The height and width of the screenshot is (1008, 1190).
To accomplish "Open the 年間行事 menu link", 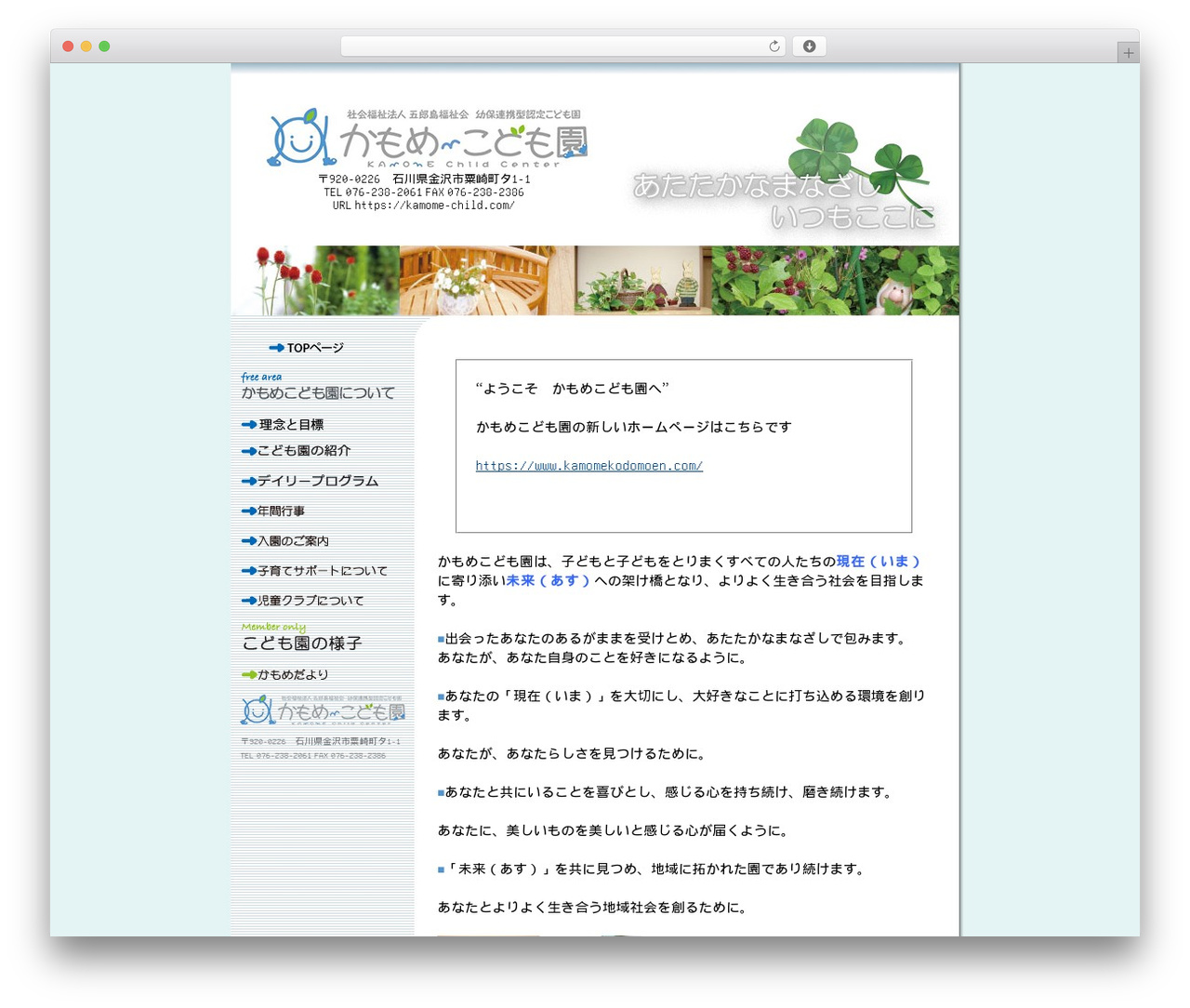I will point(273,511).
